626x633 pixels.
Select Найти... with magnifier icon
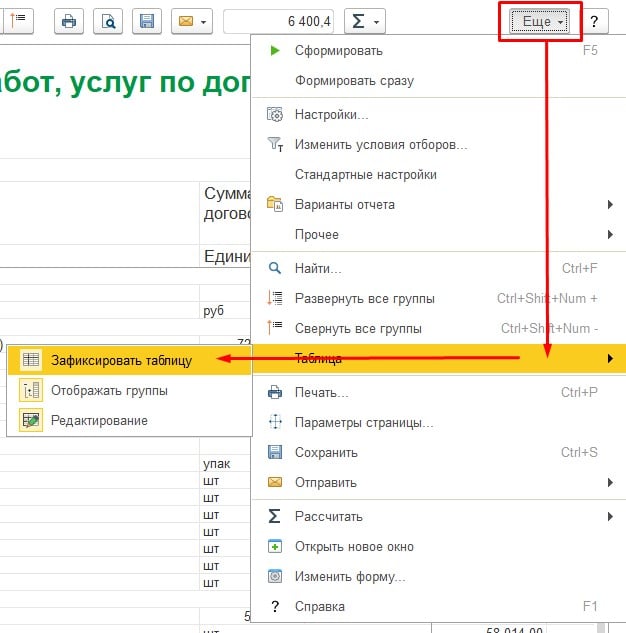click(x=318, y=268)
